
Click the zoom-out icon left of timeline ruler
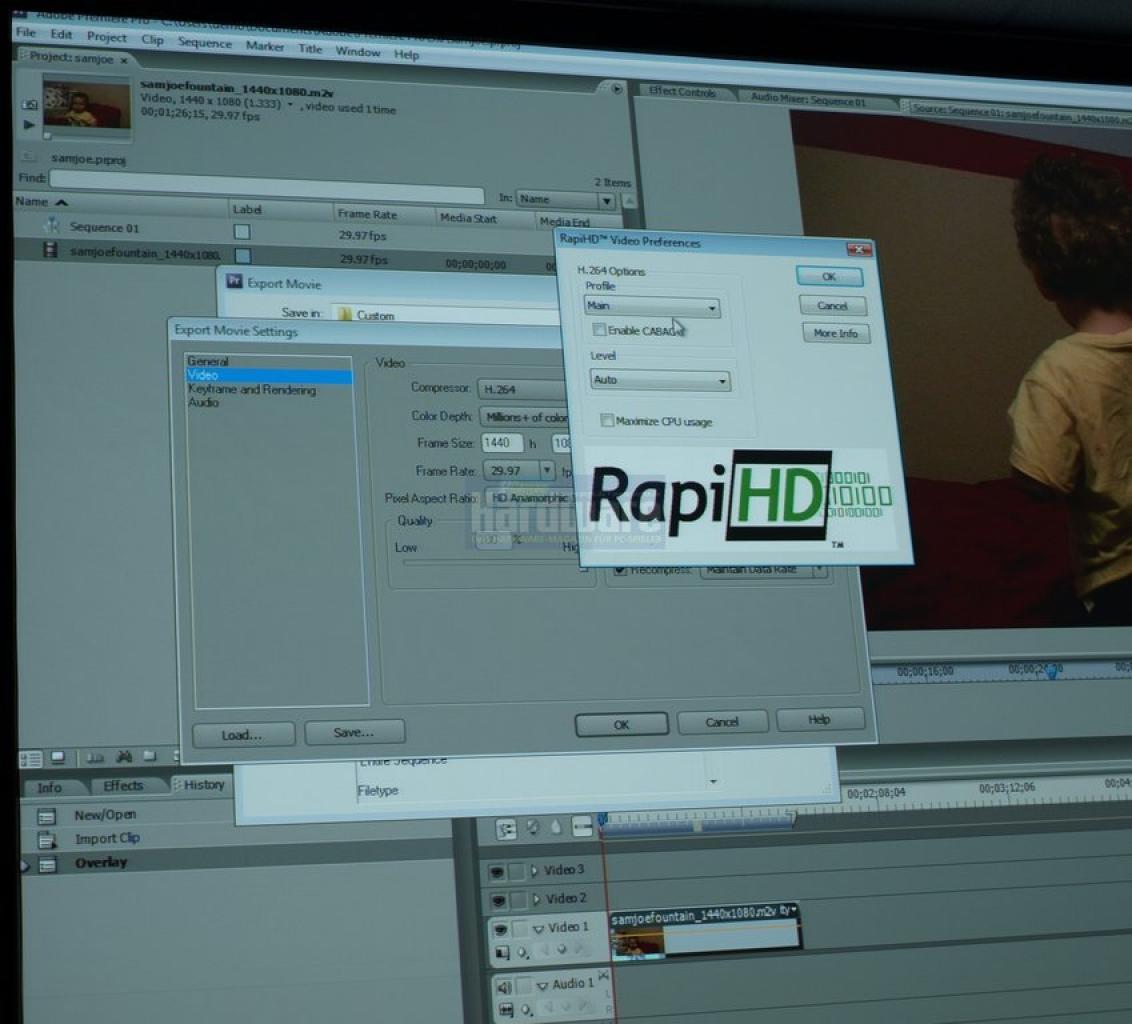pos(581,827)
